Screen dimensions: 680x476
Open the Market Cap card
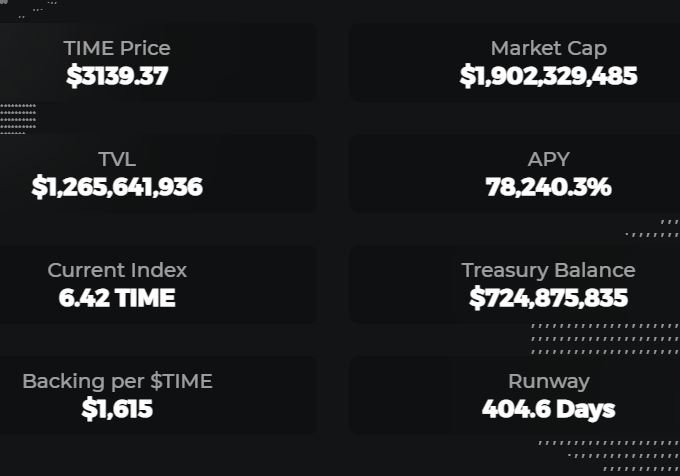pos(514,62)
